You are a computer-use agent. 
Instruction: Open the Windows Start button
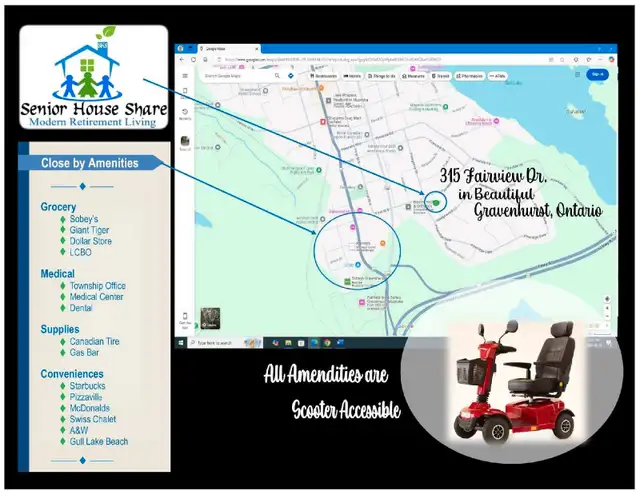click(181, 343)
